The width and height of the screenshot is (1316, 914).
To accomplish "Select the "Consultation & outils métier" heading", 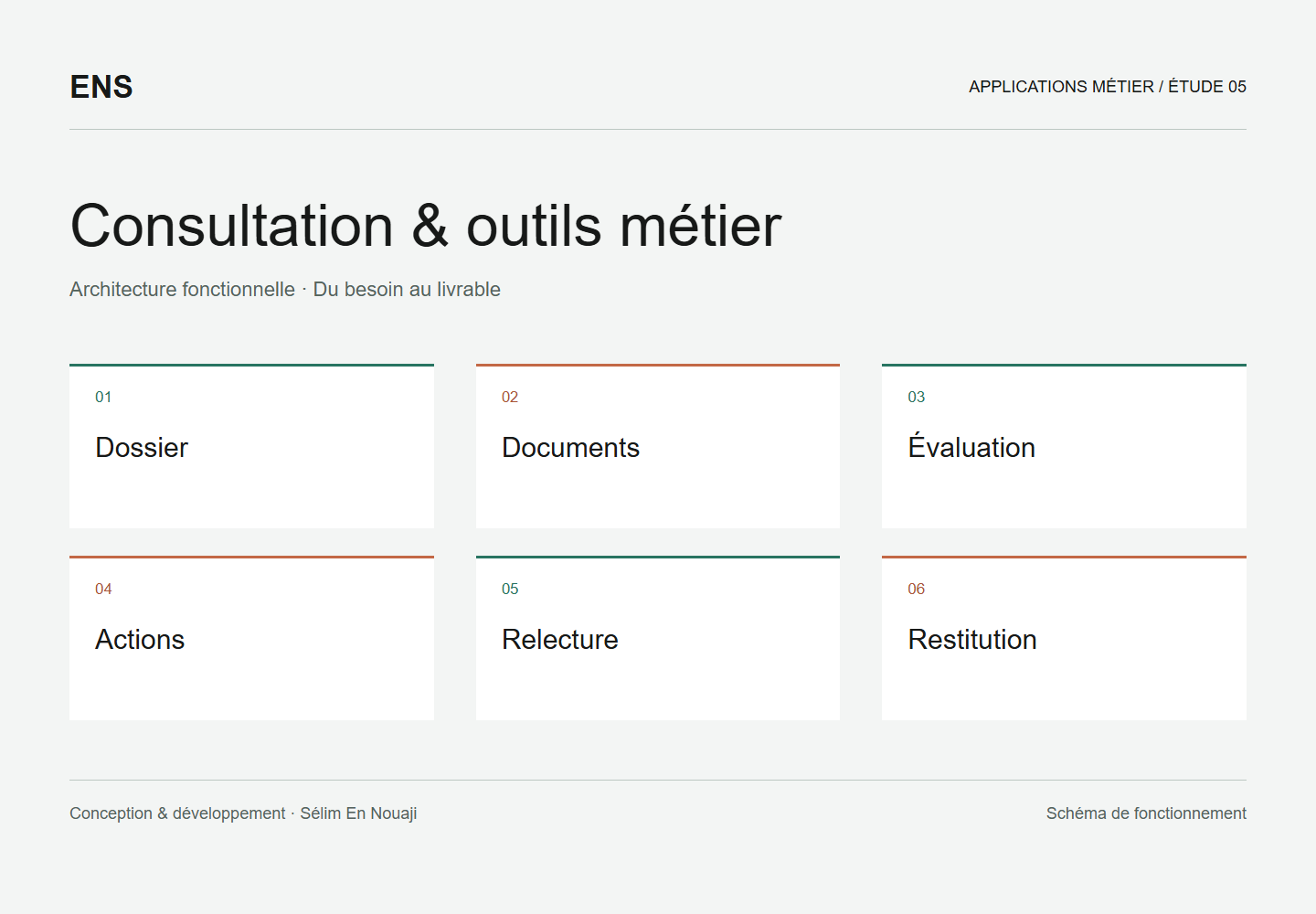I will coord(426,226).
